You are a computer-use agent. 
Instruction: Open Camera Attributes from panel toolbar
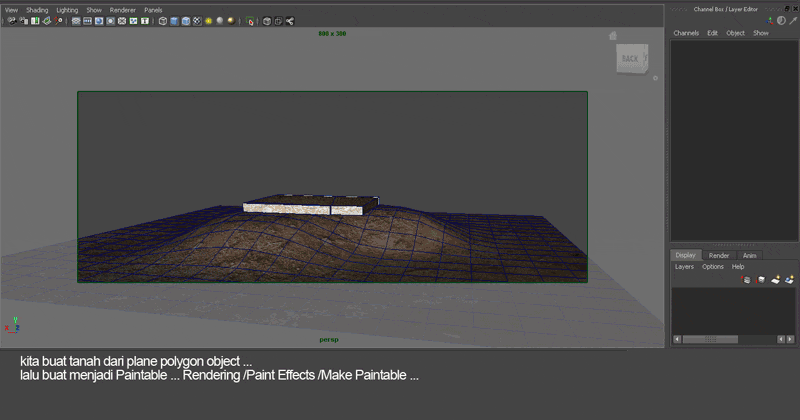pos(23,21)
